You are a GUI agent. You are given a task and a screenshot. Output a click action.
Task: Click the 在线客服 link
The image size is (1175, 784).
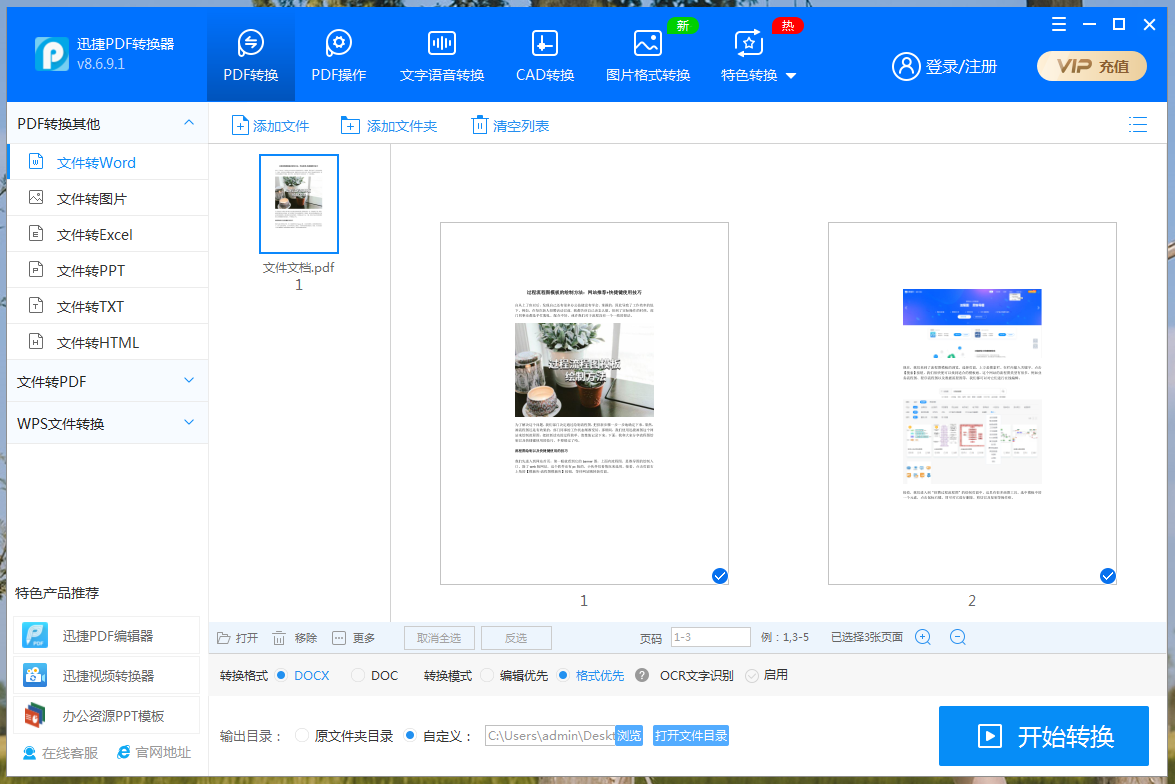click(60, 753)
